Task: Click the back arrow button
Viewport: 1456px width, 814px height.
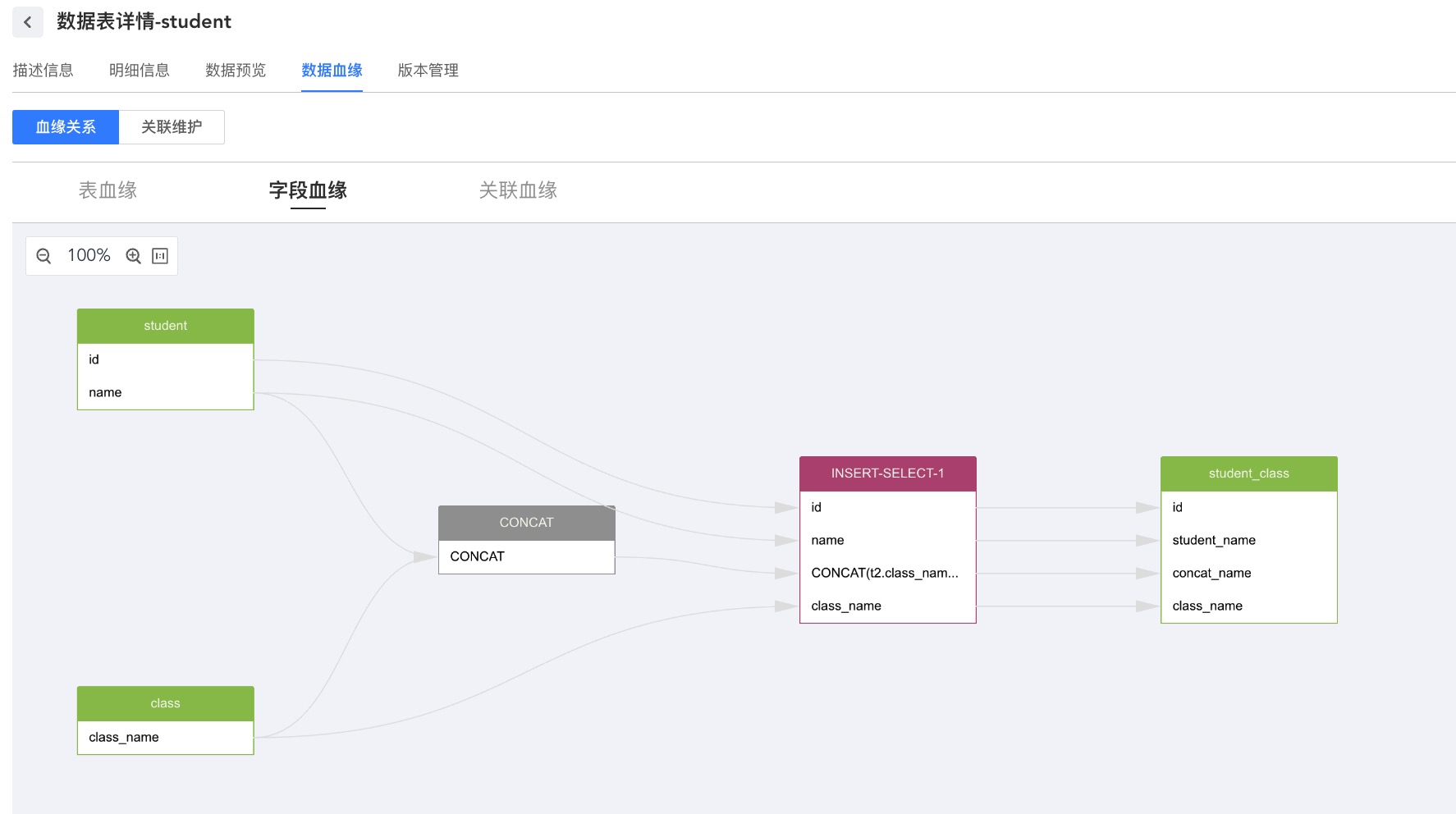Action: tap(28, 22)
